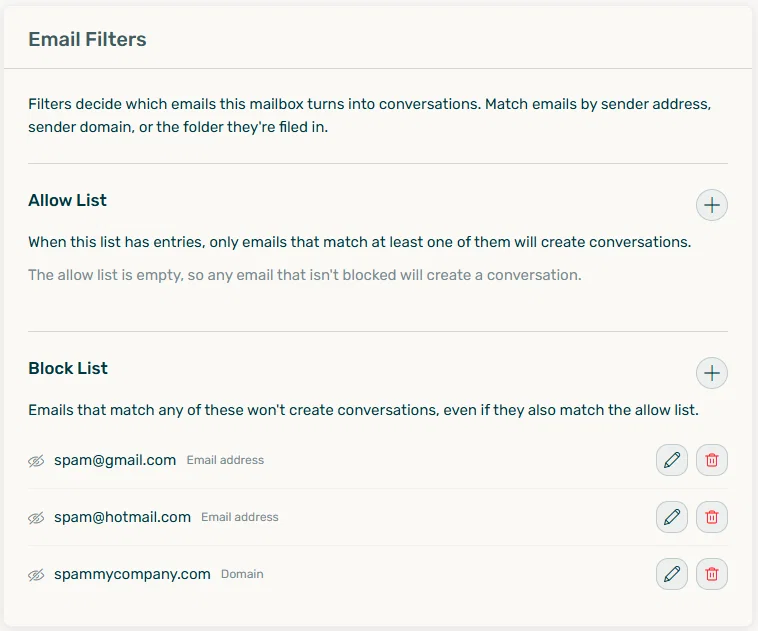
Task: Select the spam@hotmail.com entry text
Action: click(122, 517)
